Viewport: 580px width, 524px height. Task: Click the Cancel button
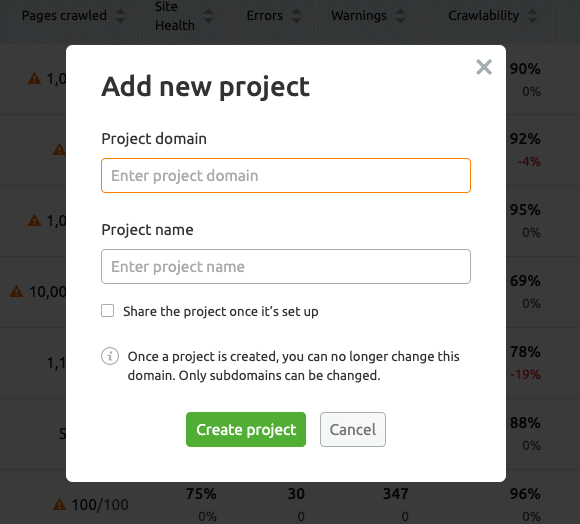[353, 430]
